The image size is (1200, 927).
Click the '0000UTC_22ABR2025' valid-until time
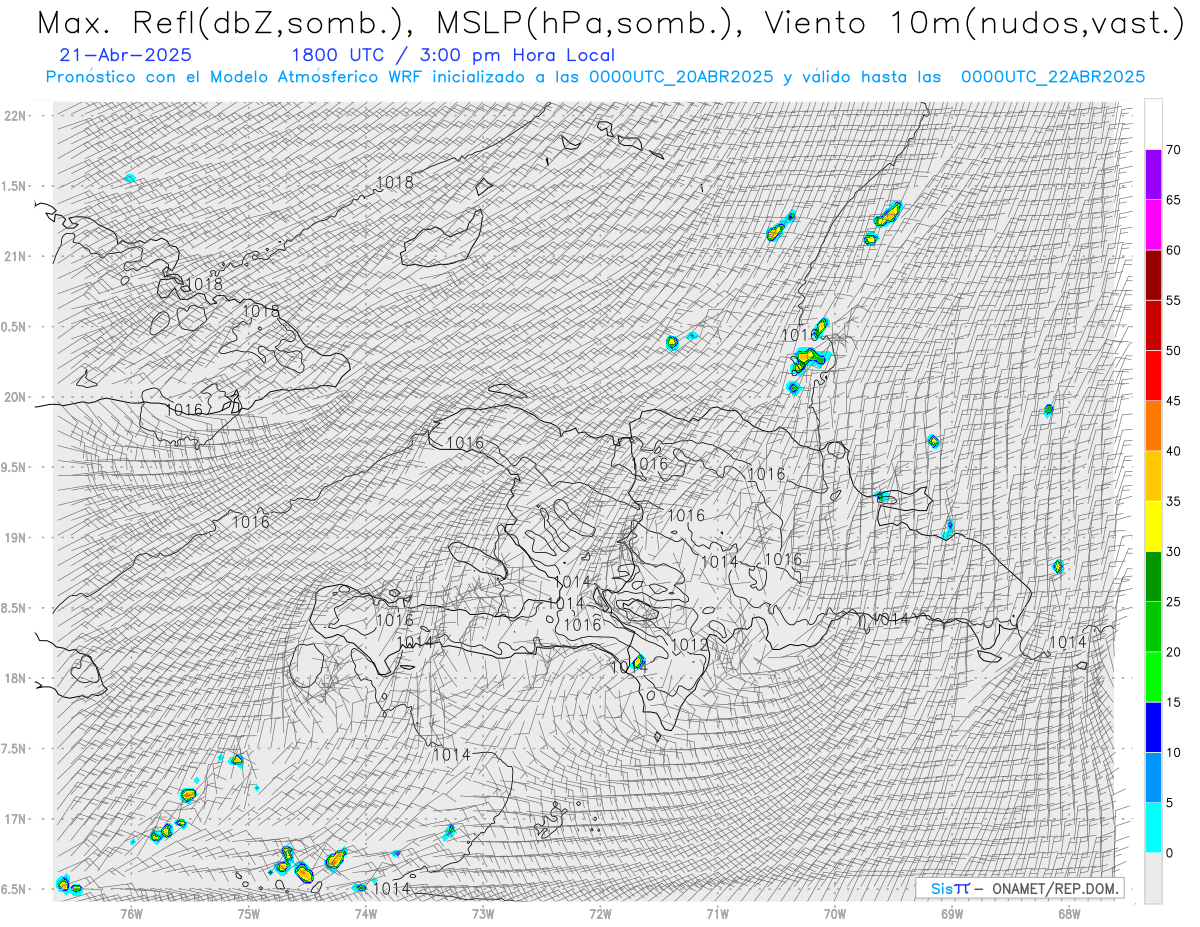[1053, 77]
